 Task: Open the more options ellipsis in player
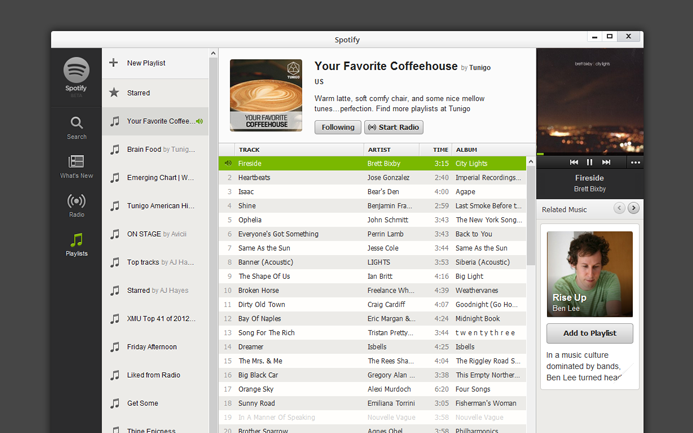pos(635,163)
